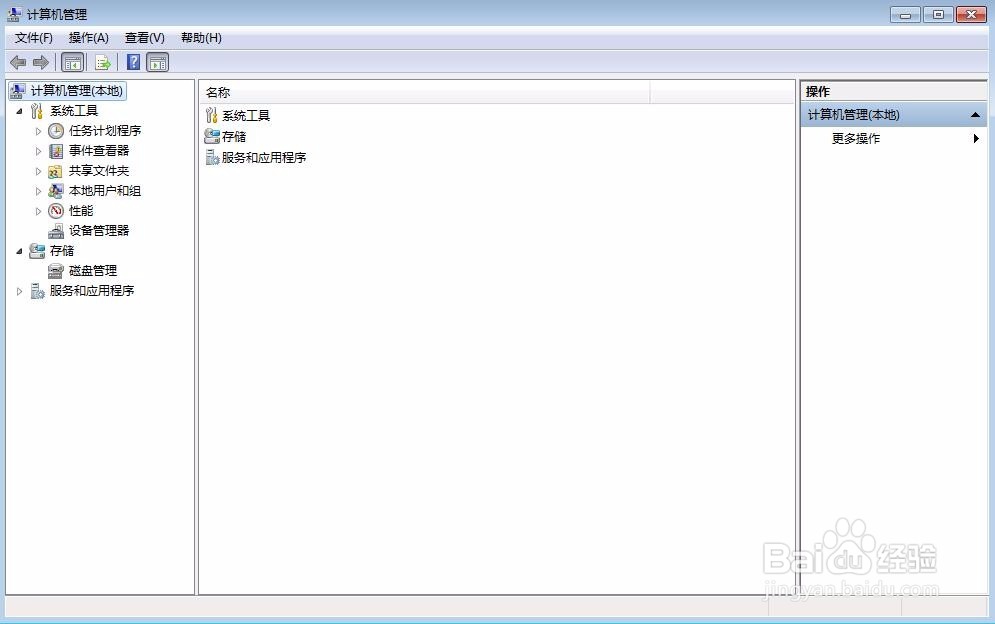Open the 更多操作 submenu arrow
This screenshot has width=995, height=624.
[976, 138]
